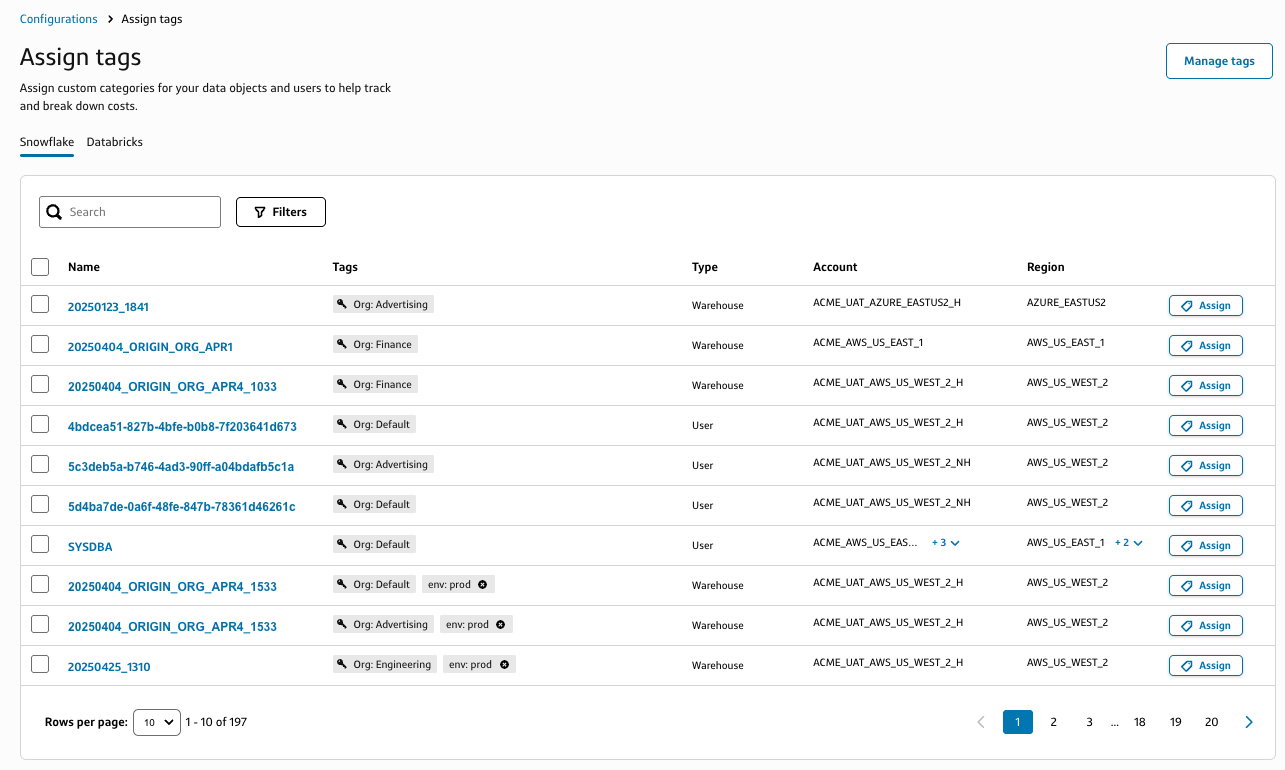
Task: Select the 5c3deb5a-b746-4ad3 row checkbox
Action: point(40,464)
